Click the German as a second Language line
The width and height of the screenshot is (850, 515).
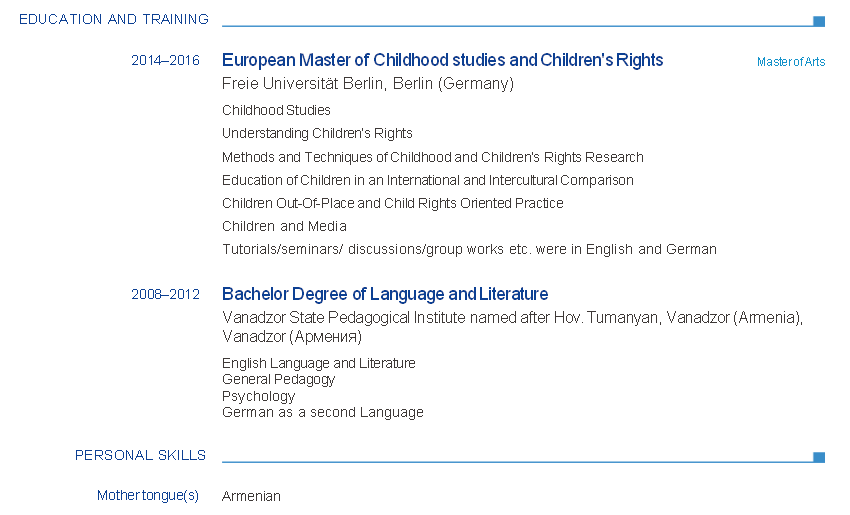coord(322,412)
